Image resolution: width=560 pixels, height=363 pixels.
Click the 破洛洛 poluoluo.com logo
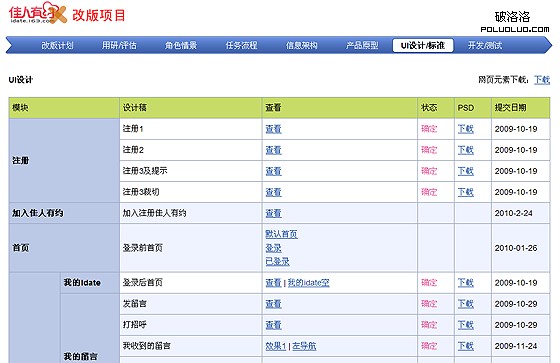coord(515,22)
